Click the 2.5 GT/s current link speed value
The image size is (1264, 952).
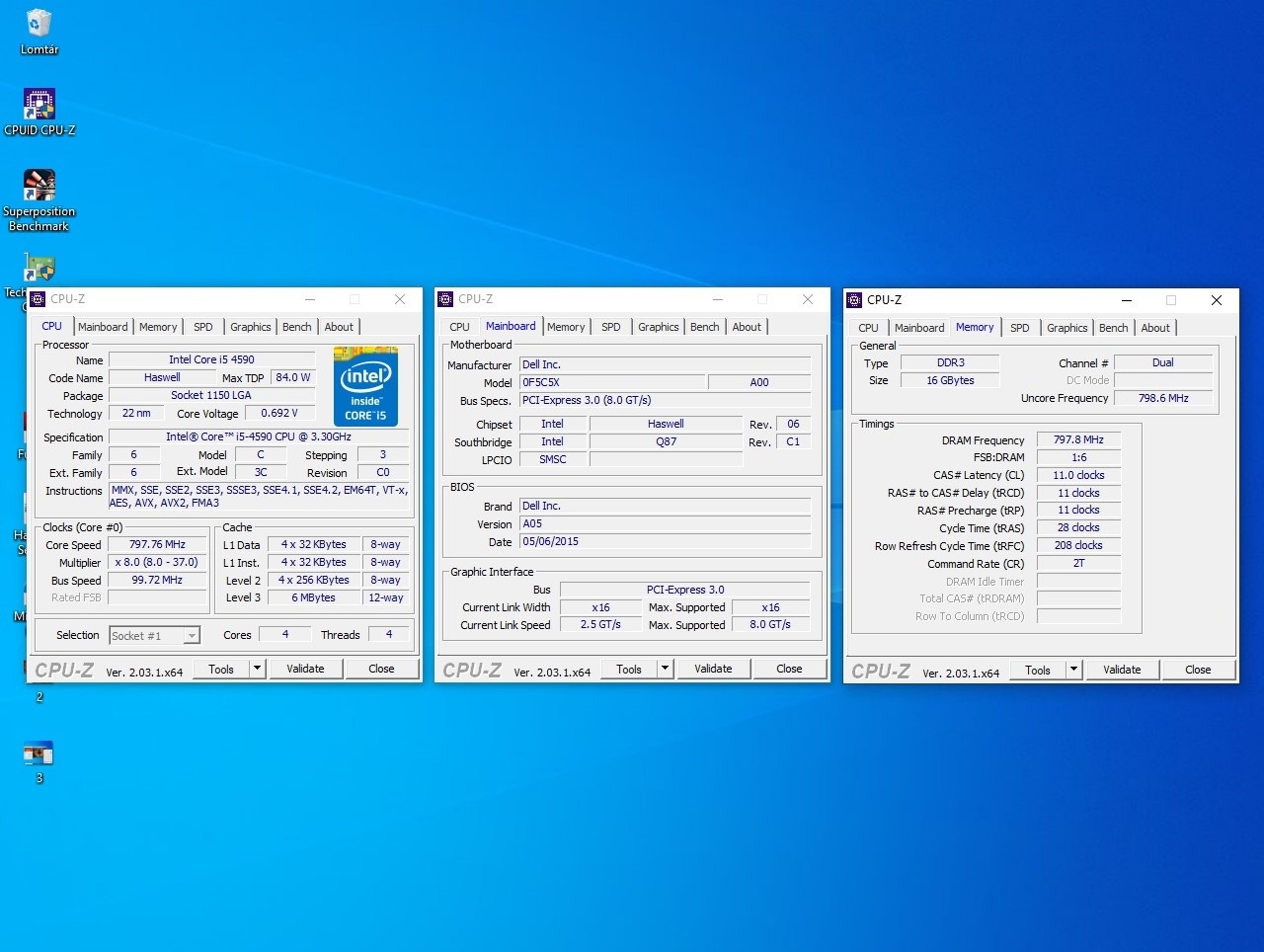point(600,624)
